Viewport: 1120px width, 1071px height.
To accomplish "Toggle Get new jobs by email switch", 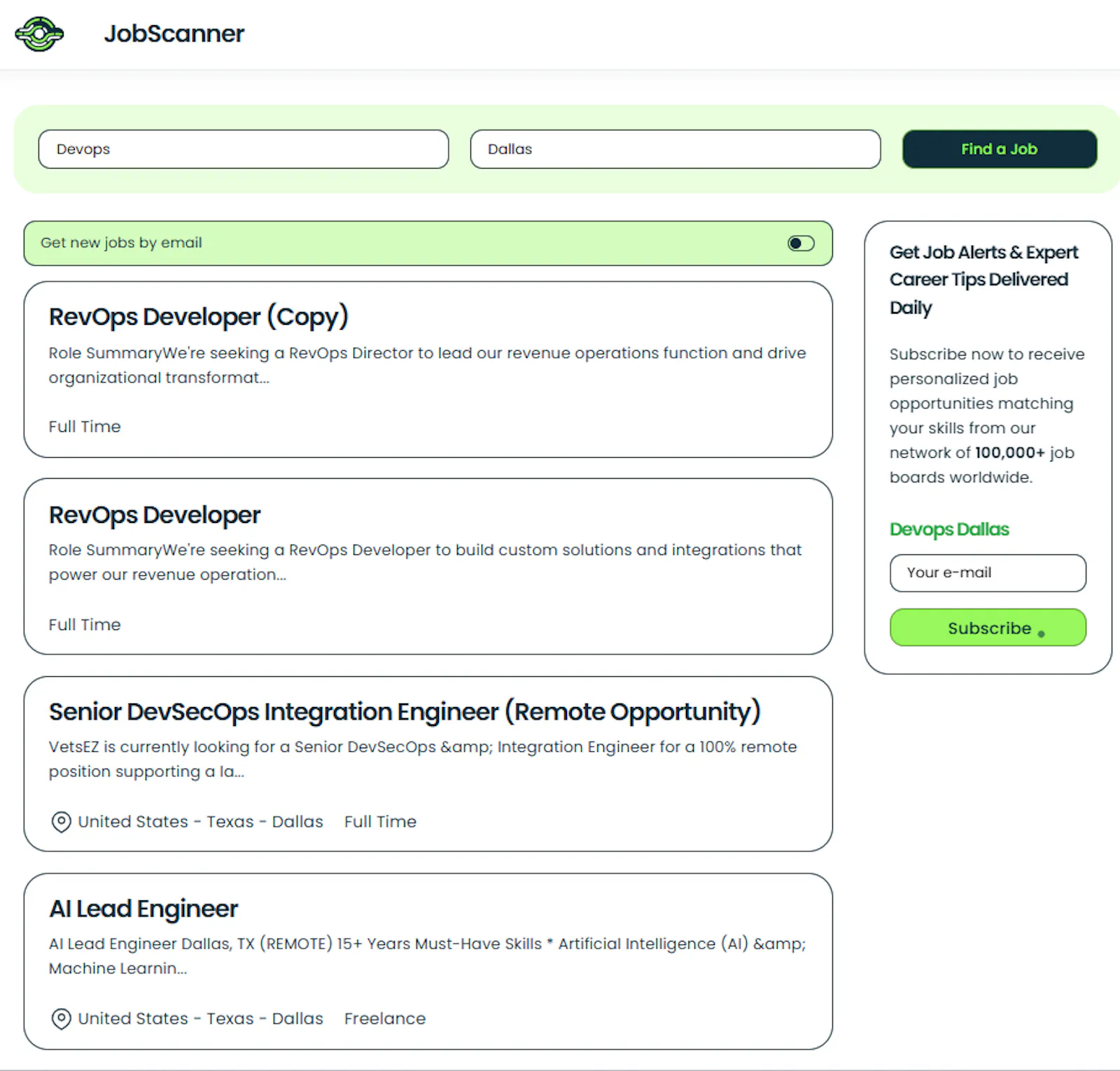I will click(x=801, y=243).
